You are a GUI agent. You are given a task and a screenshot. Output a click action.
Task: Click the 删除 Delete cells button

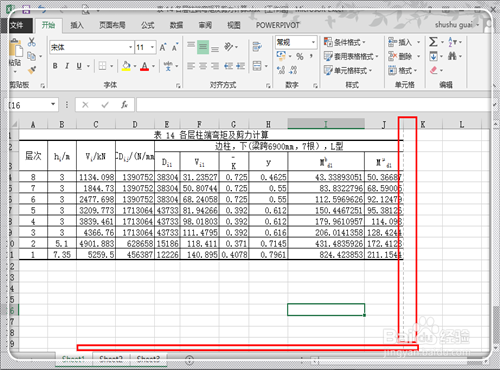404,56
